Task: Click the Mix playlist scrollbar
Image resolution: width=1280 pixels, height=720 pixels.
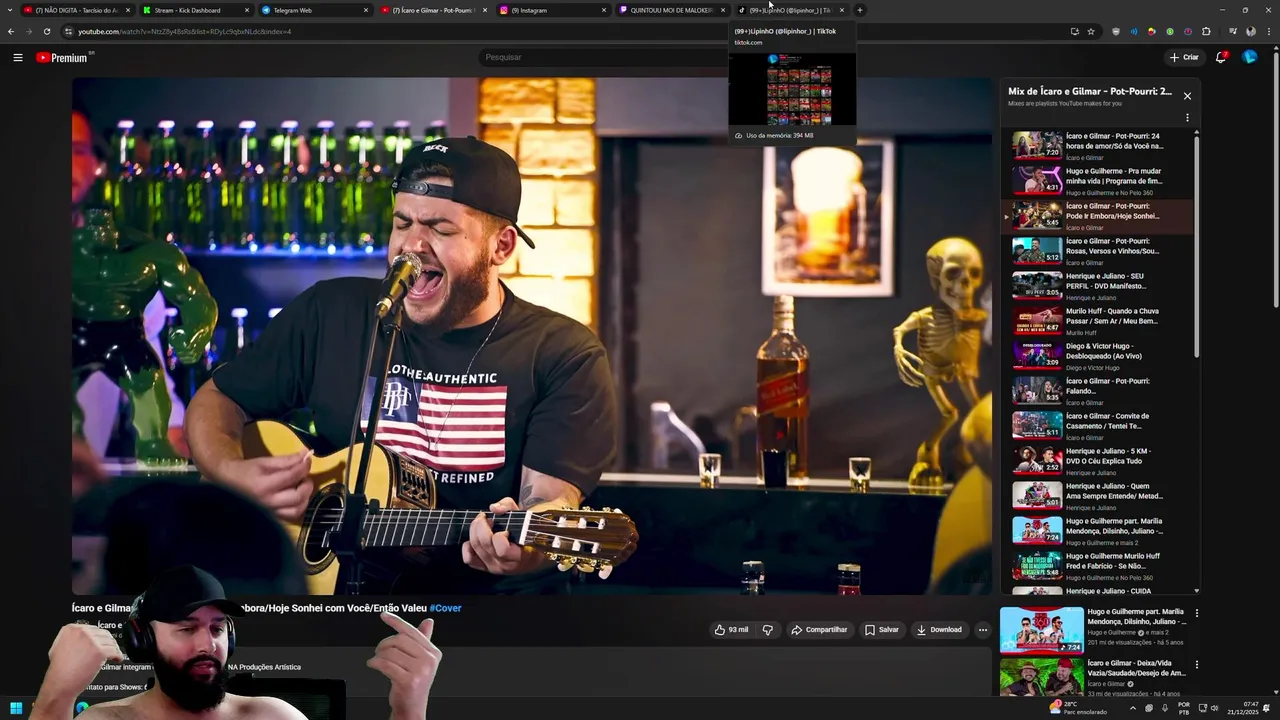Action: [x=1197, y=245]
